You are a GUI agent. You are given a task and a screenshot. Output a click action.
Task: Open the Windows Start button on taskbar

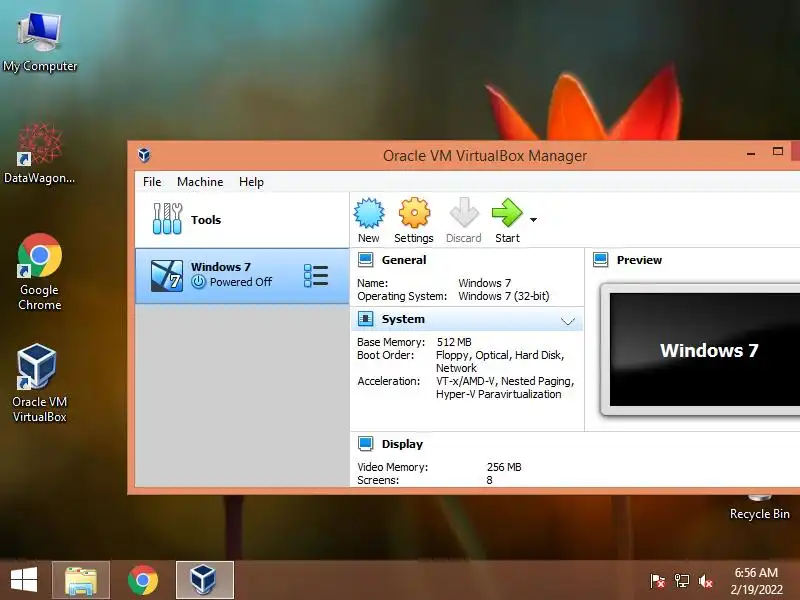pyautogui.click(x=23, y=580)
